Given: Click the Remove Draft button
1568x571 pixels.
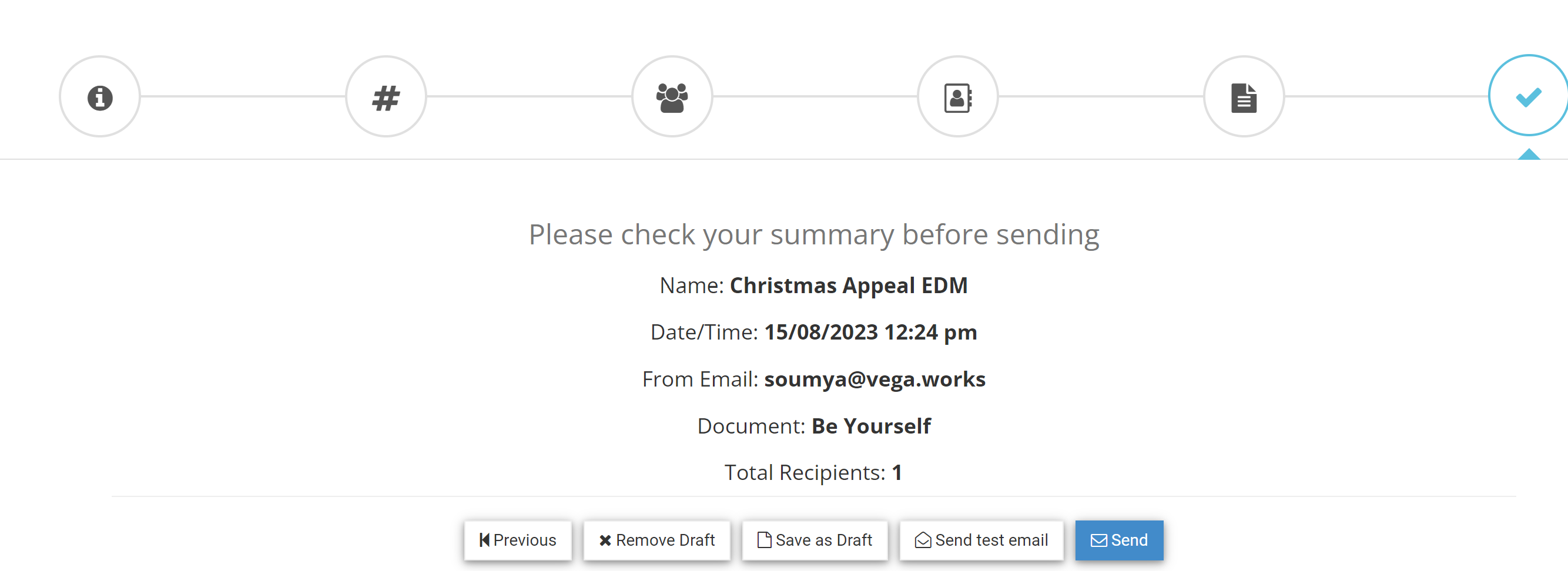Looking at the screenshot, I should coord(657,540).
